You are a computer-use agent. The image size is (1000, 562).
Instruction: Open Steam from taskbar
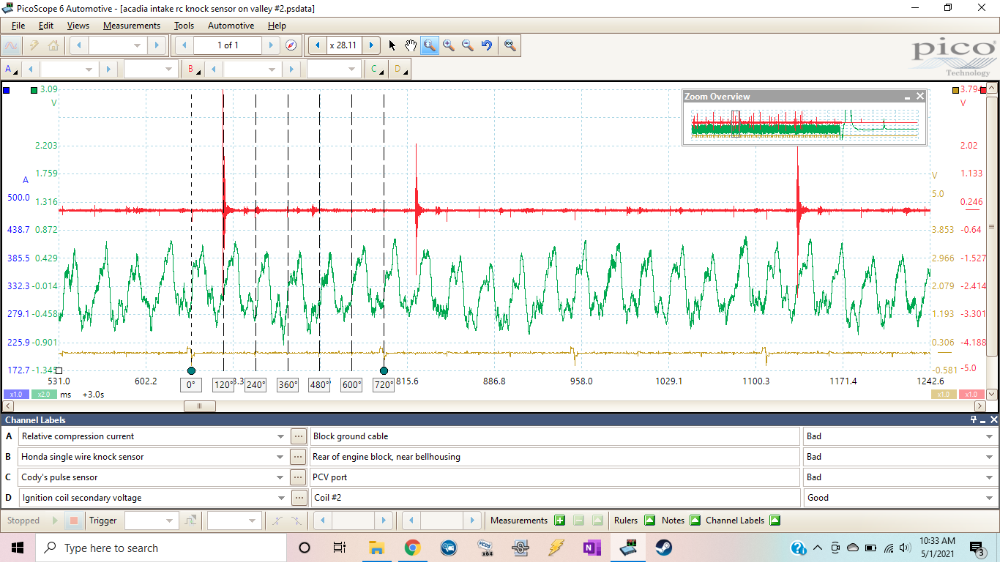pos(663,548)
